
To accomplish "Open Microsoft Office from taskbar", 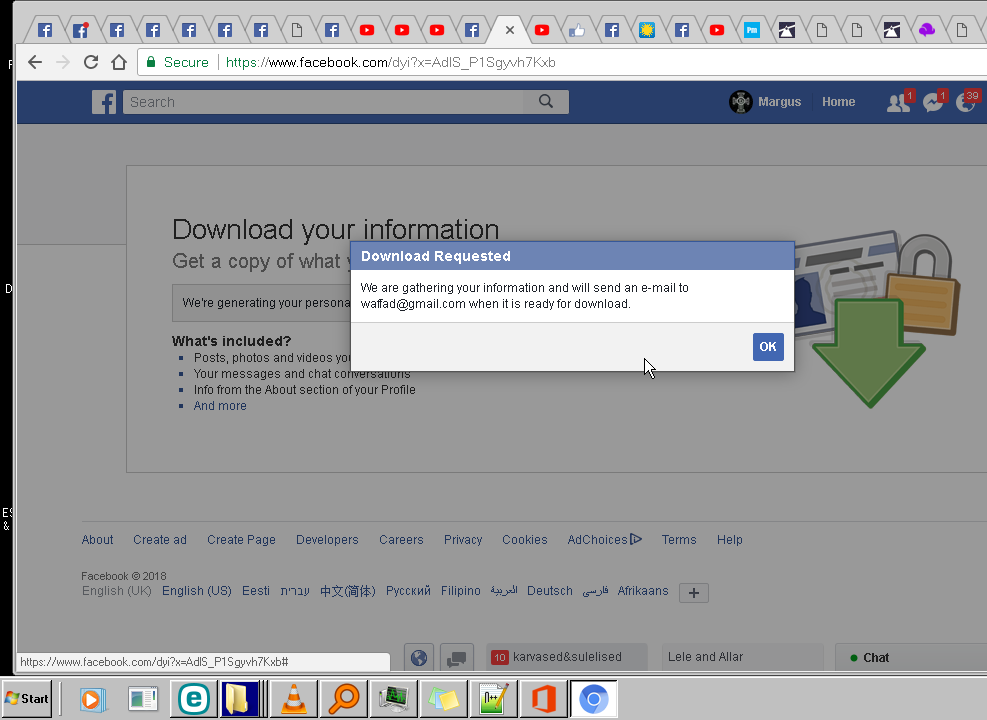I will [x=543, y=699].
